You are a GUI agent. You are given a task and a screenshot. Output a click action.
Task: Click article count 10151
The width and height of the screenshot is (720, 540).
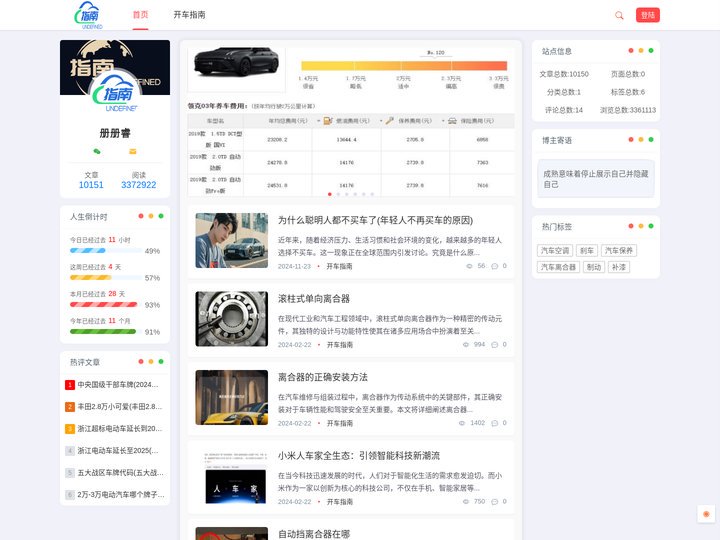(x=91, y=185)
